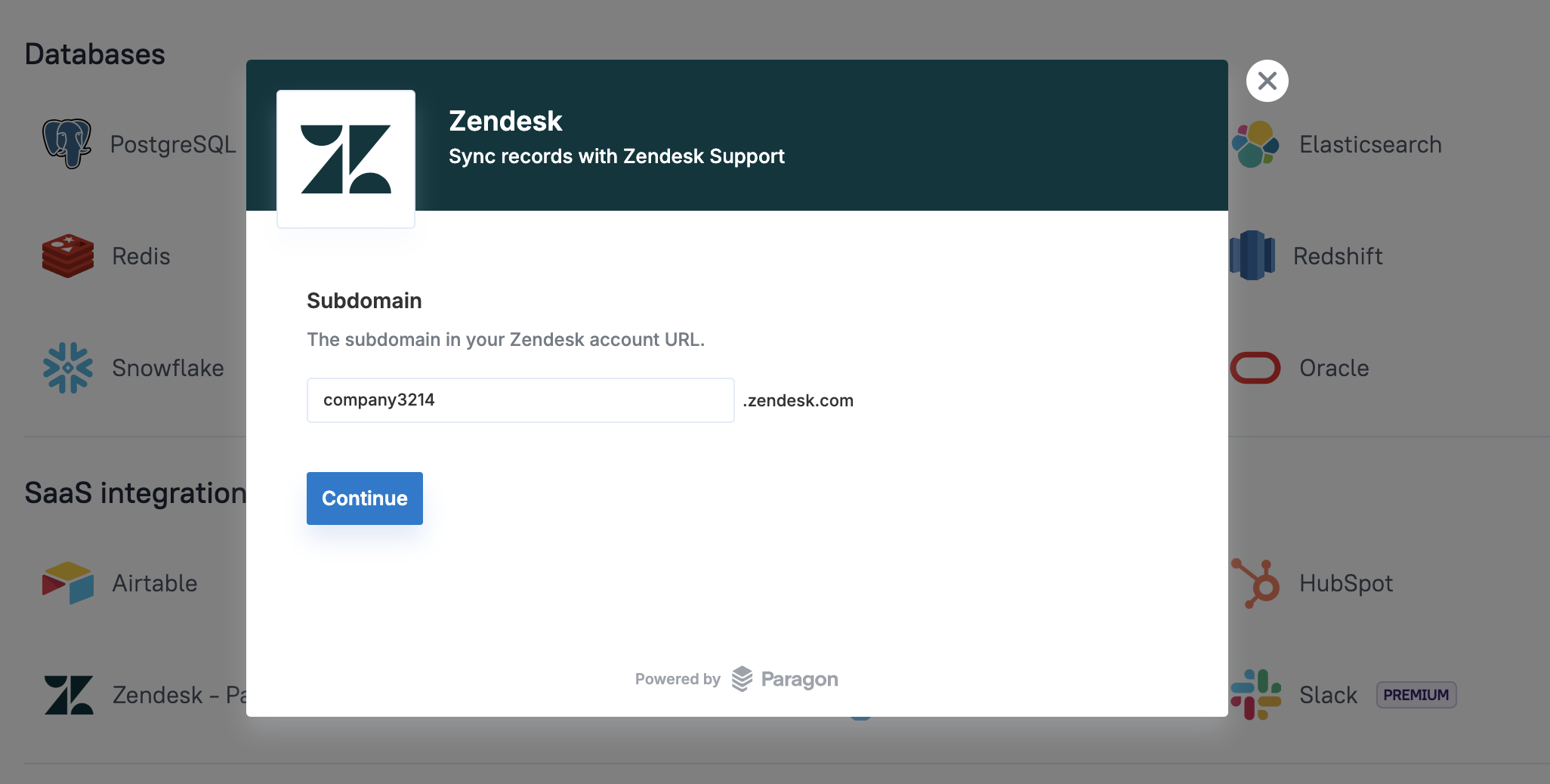Image resolution: width=1550 pixels, height=784 pixels.
Task: Click the Airtable icon
Action: (68, 583)
